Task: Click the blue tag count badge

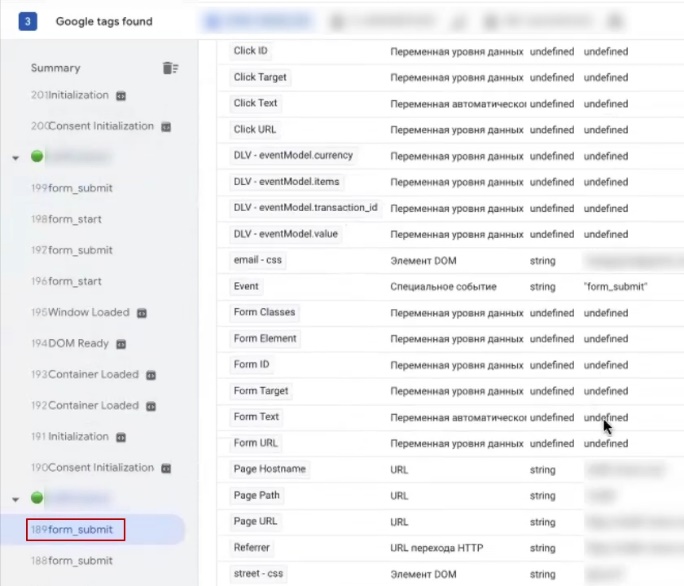Action: click(28, 21)
